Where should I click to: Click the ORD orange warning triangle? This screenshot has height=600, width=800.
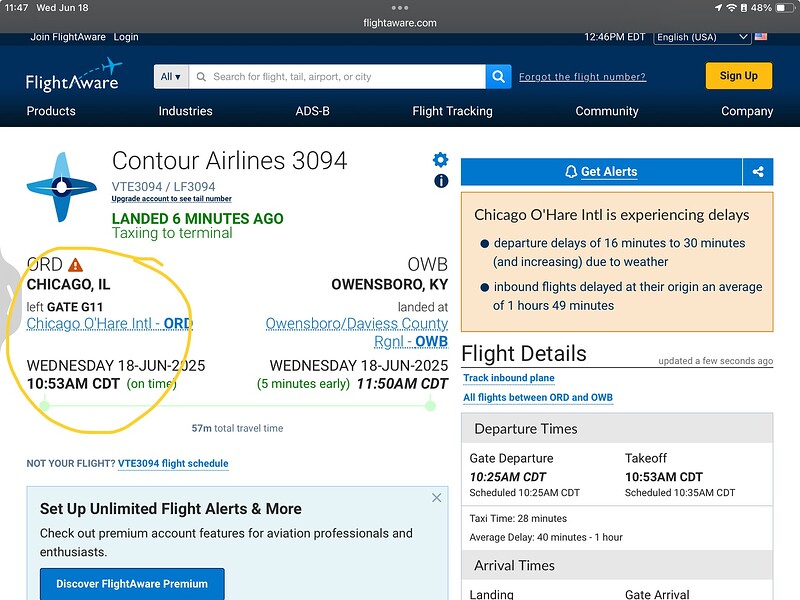[x=75, y=265]
